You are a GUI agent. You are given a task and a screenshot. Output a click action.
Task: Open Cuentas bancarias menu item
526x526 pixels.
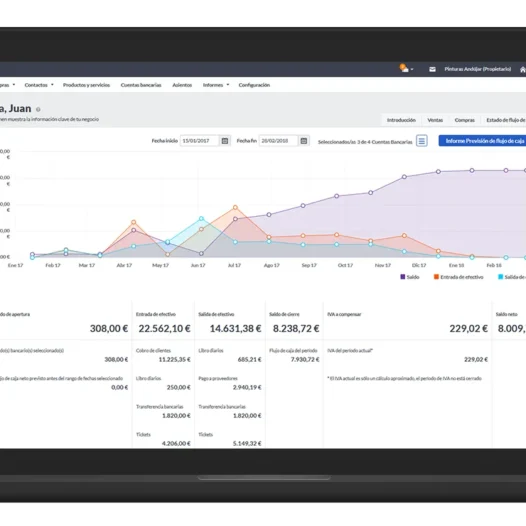141,85
